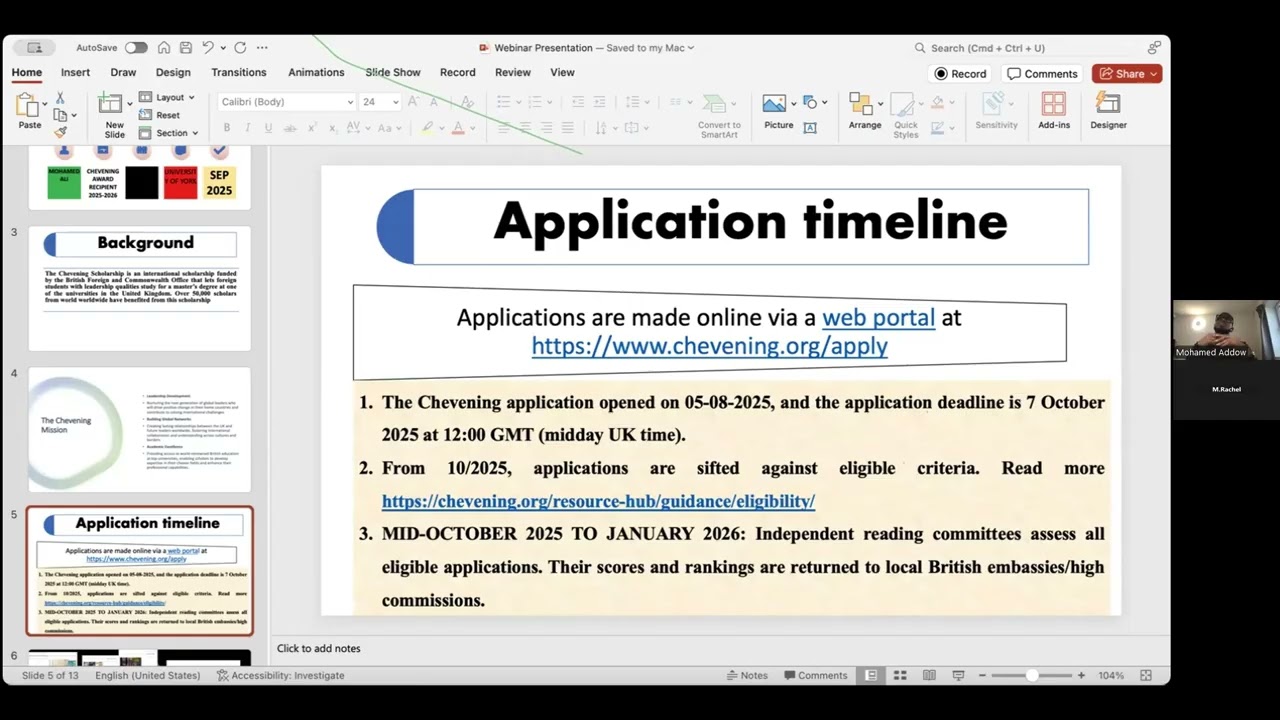Zoom in with the plus button

(x=1081, y=675)
